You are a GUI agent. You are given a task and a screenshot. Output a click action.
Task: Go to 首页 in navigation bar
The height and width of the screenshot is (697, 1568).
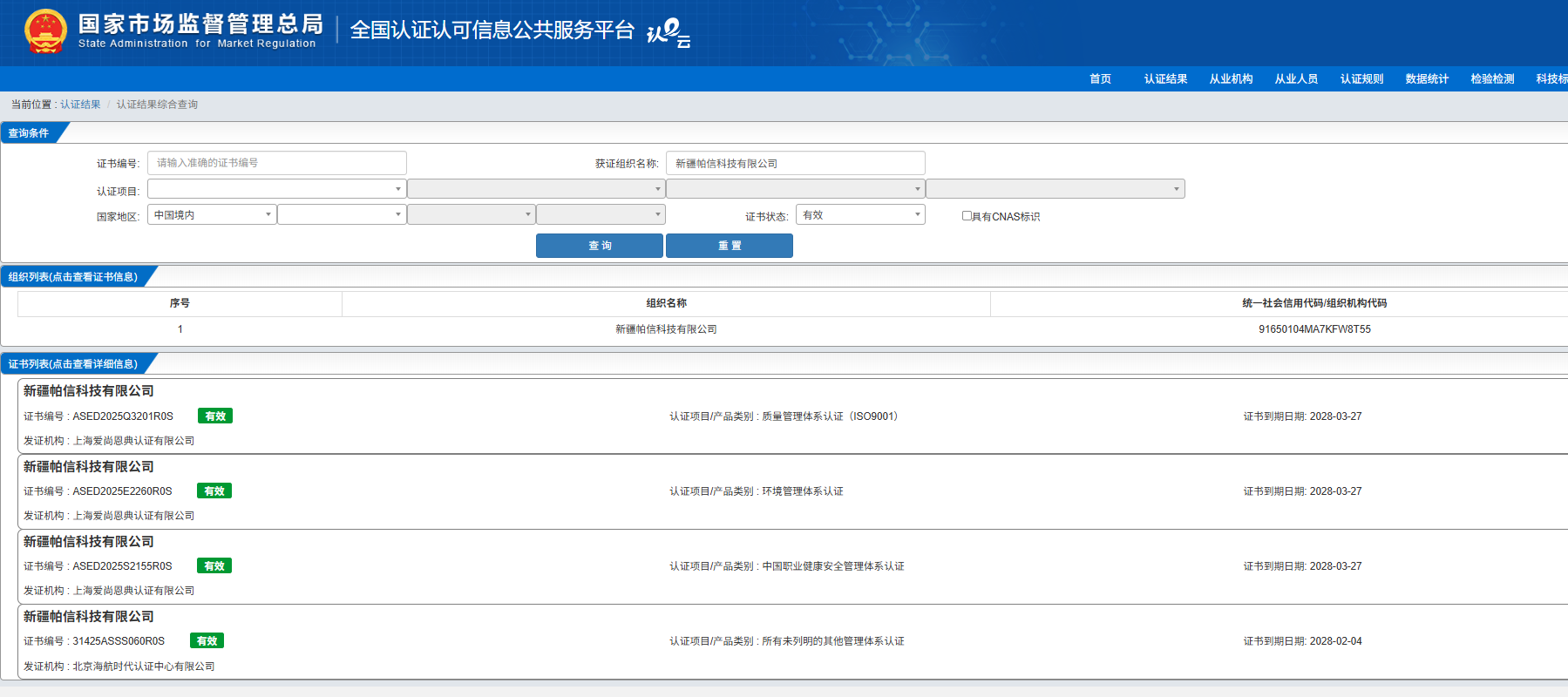click(1100, 79)
